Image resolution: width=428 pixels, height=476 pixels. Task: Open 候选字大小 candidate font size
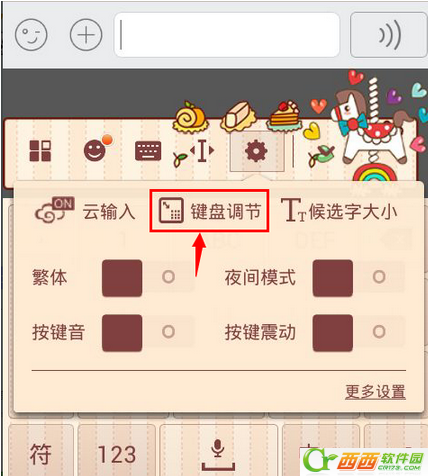339,211
